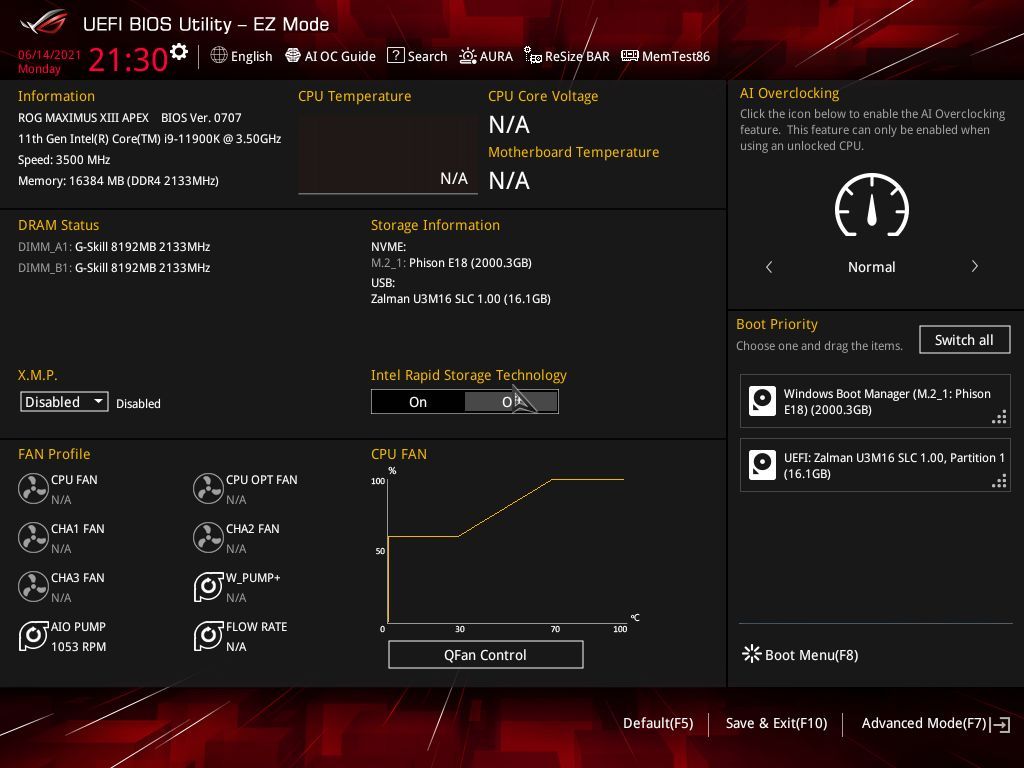Grab drag handle on Windows Boot Manager
Image resolution: width=1024 pixels, height=768 pixels.
pyautogui.click(x=999, y=417)
